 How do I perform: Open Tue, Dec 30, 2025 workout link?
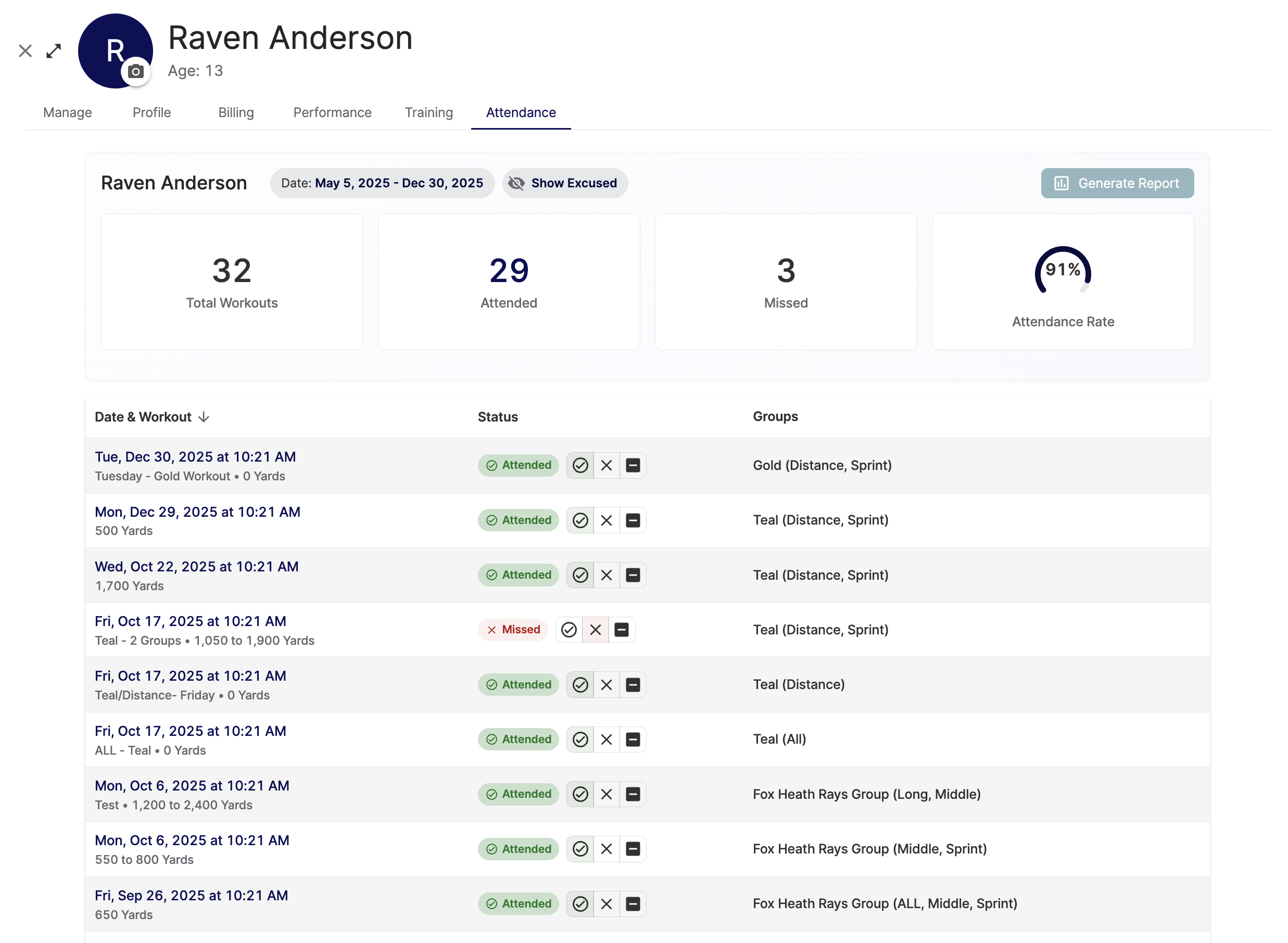(195, 456)
